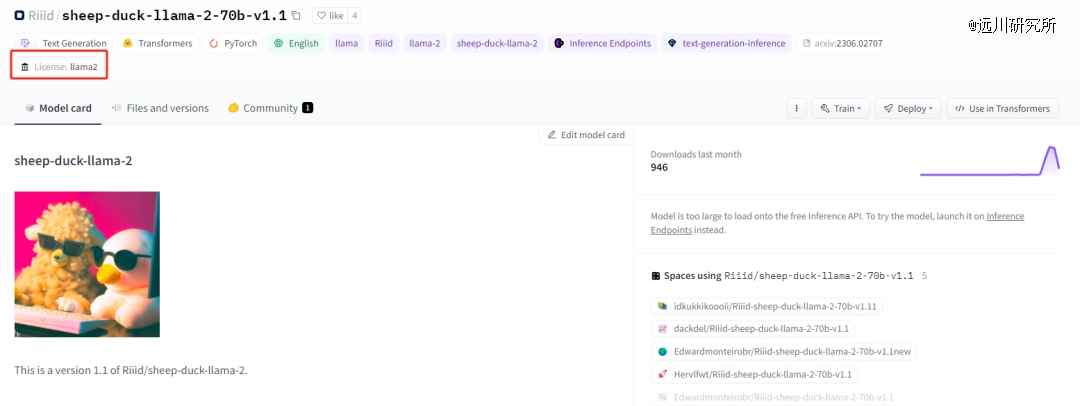Select the Transformers tag
This screenshot has height=406, width=1080.
[x=158, y=43]
